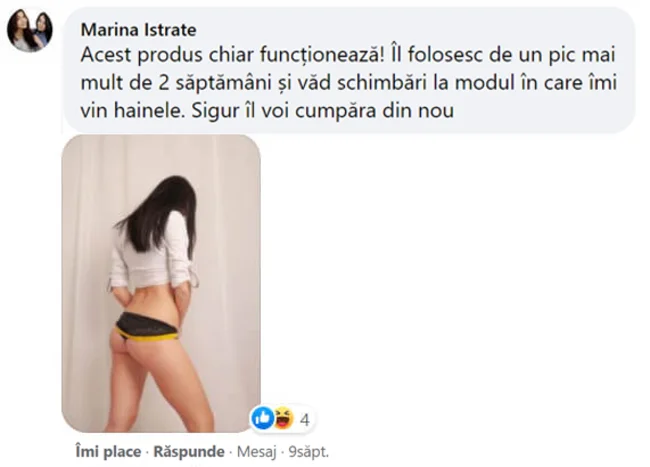The image size is (650, 467).
Task: Click the text line starting 'mult de 2 săptămâni'
Action: pos(349,83)
